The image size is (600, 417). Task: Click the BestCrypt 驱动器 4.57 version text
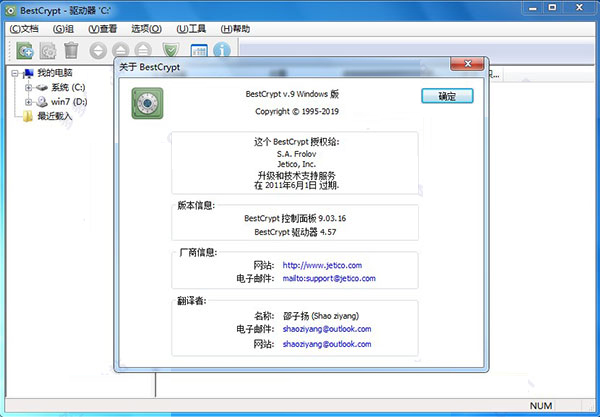(295, 232)
